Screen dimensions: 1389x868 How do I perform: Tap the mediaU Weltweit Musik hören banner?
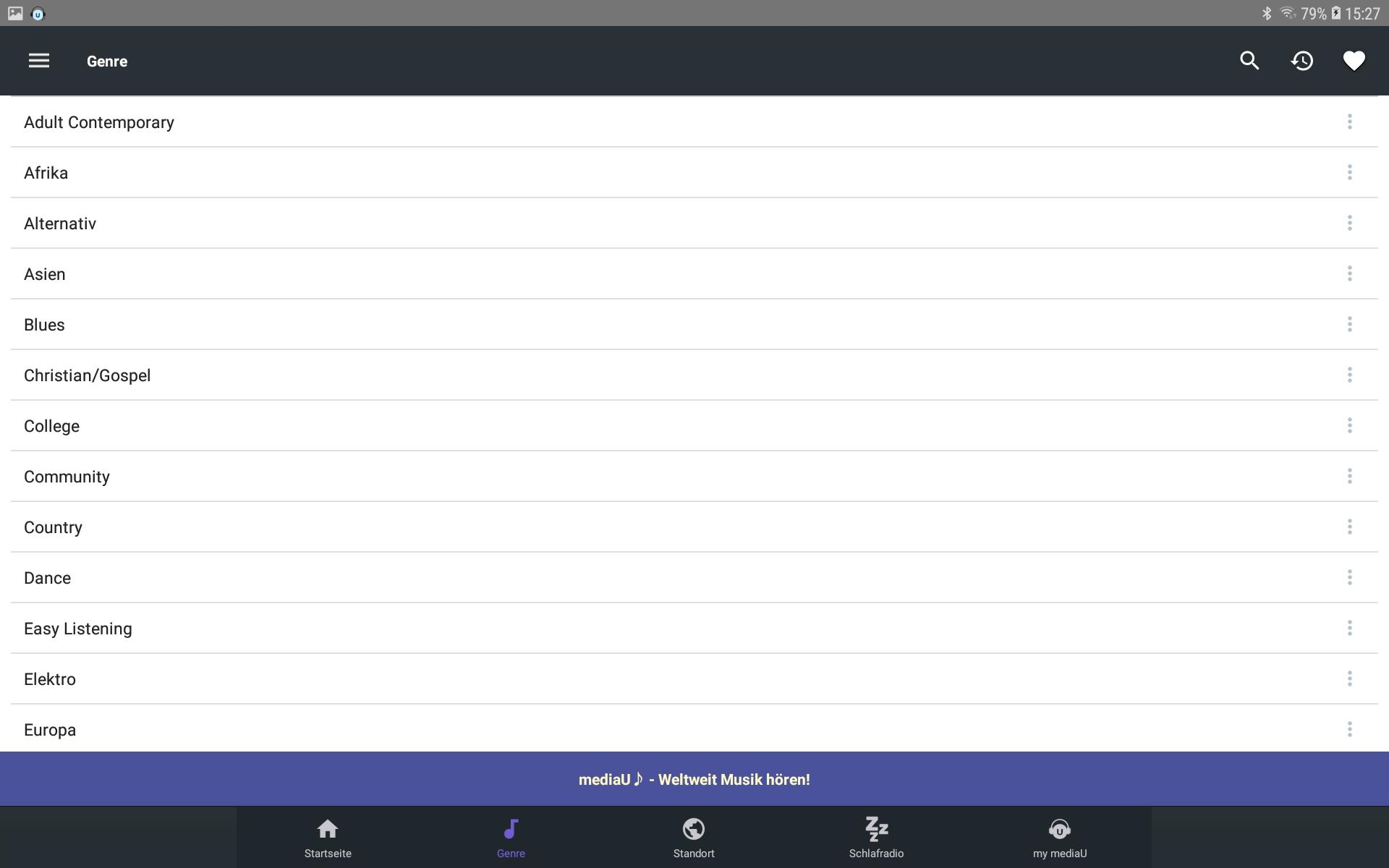[x=694, y=779]
